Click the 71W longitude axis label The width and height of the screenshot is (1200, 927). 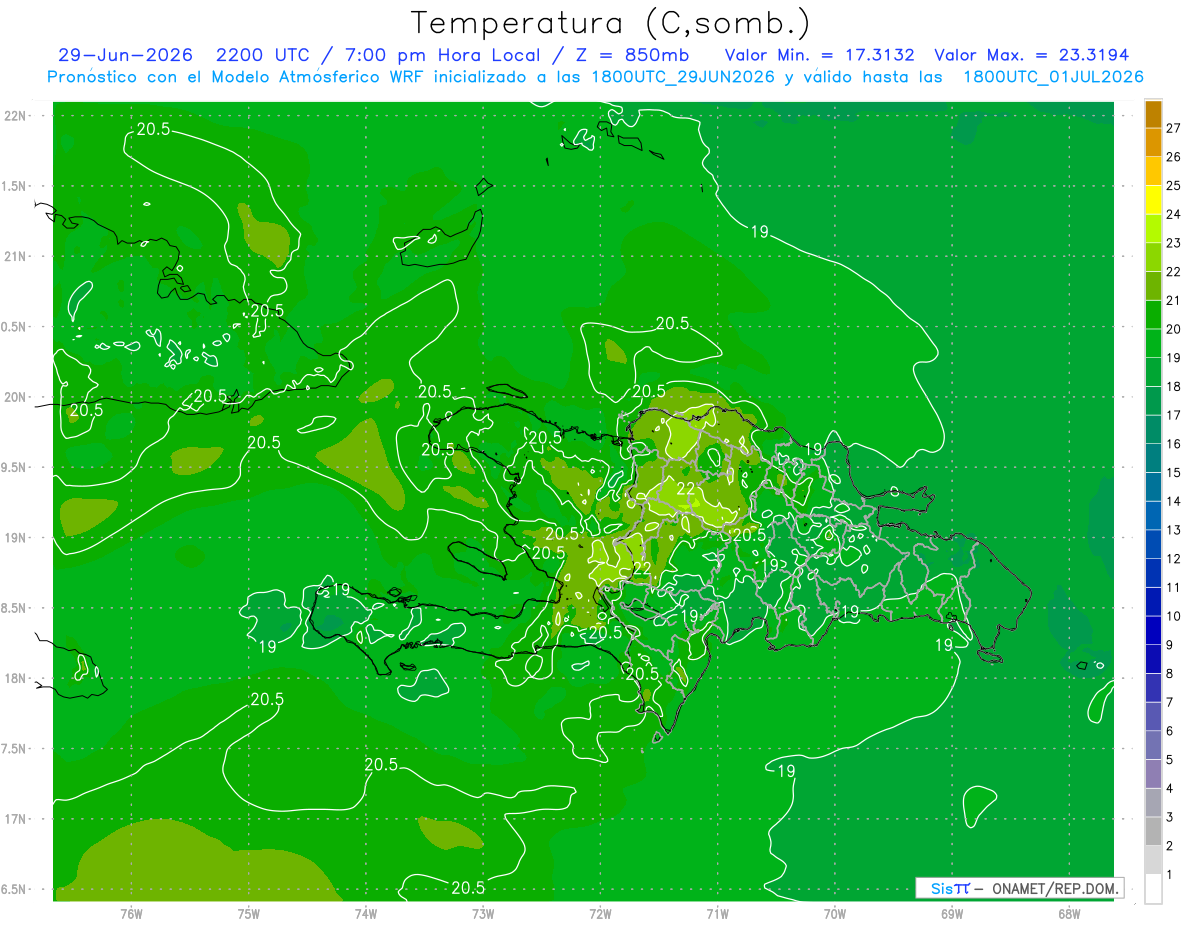click(x=717, y=913)
